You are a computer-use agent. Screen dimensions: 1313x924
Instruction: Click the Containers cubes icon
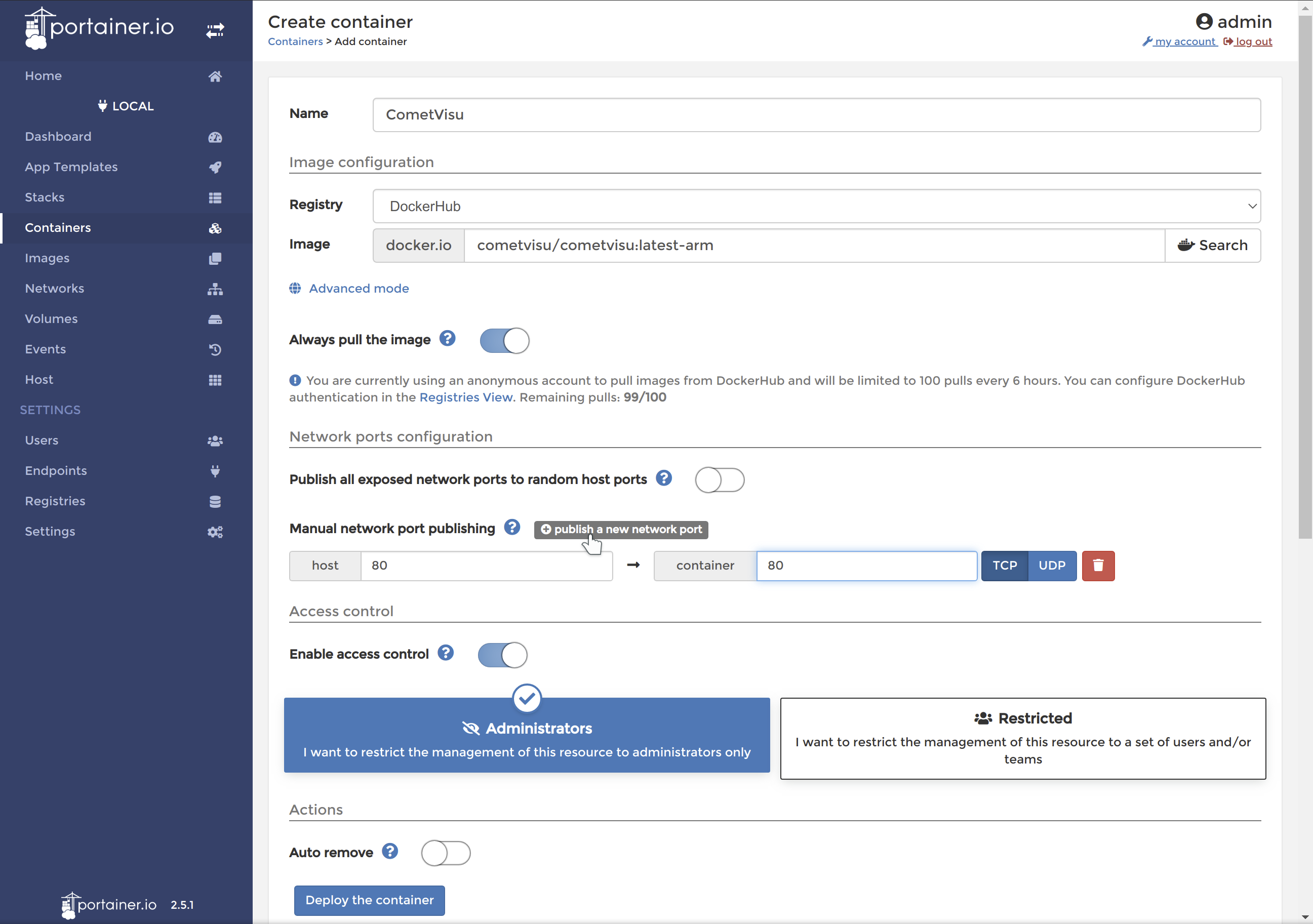[215, 228]
